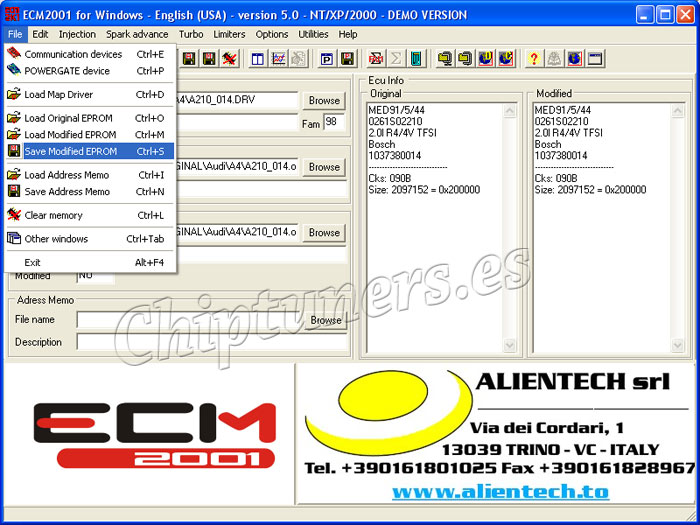Click the Fam input field showing 98
Viewport: 700px width, 525px height.
pyautogui.click(x=334, y=122)
